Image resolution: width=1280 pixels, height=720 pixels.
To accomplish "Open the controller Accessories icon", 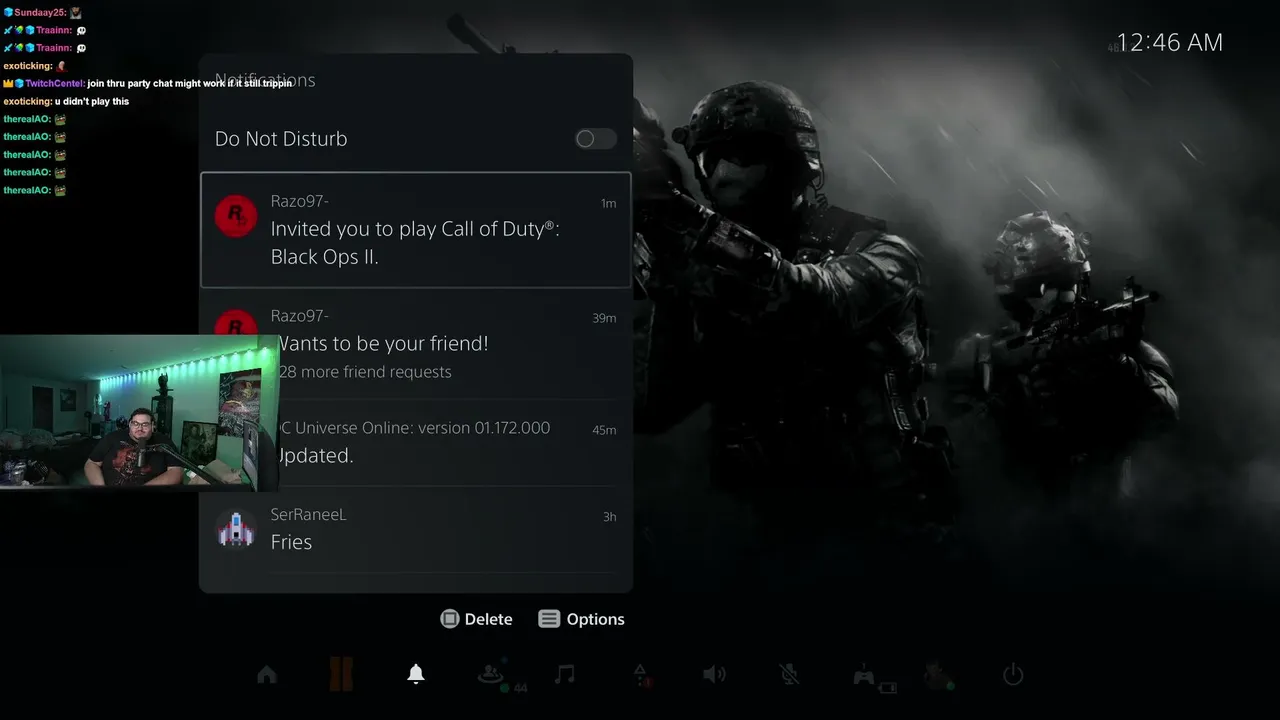I will click(864, 676).
